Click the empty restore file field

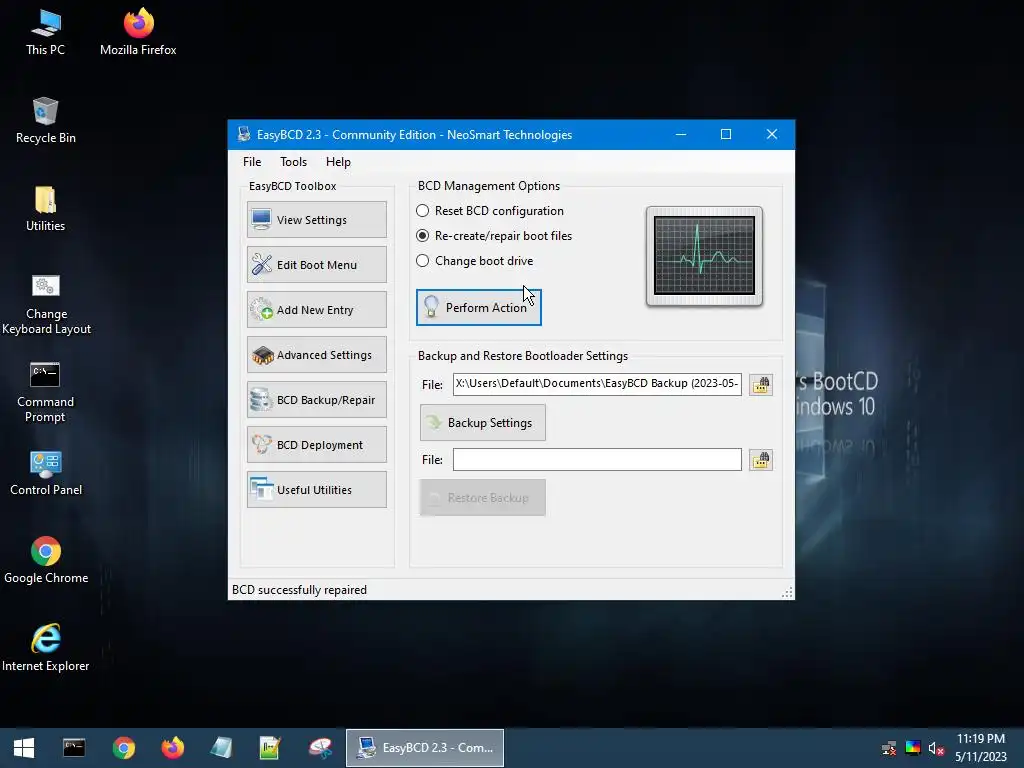(x=597, y=460)
